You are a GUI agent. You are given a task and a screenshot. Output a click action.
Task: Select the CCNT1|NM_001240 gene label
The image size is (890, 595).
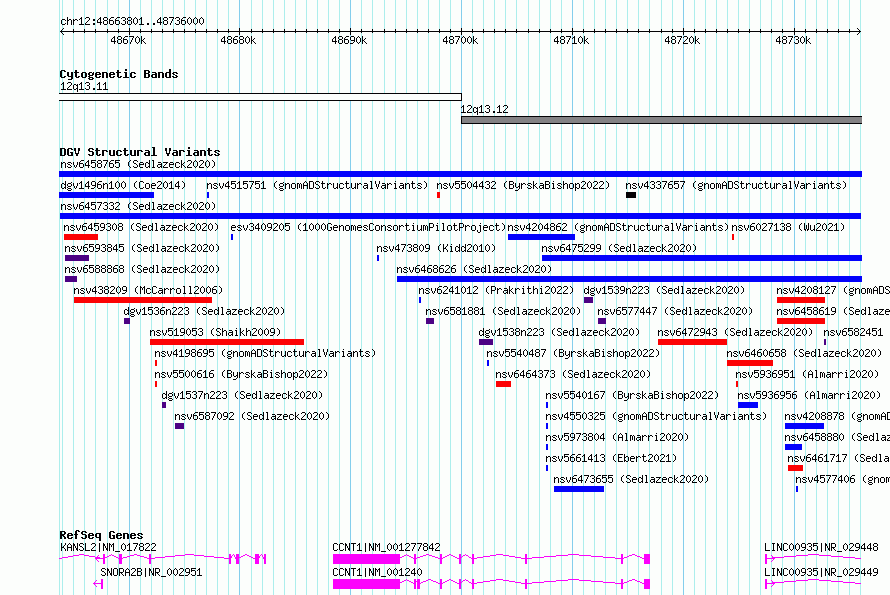click(377, 572)
